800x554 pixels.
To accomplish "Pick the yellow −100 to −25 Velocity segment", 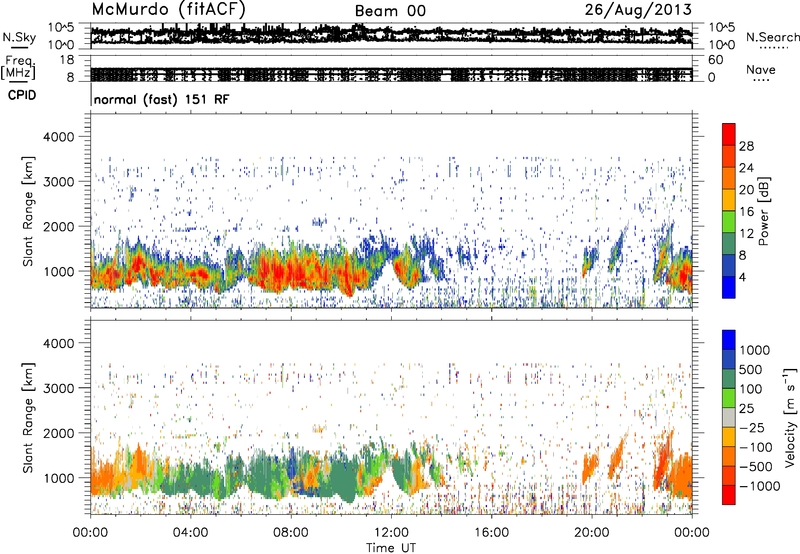I will (729, 437).
